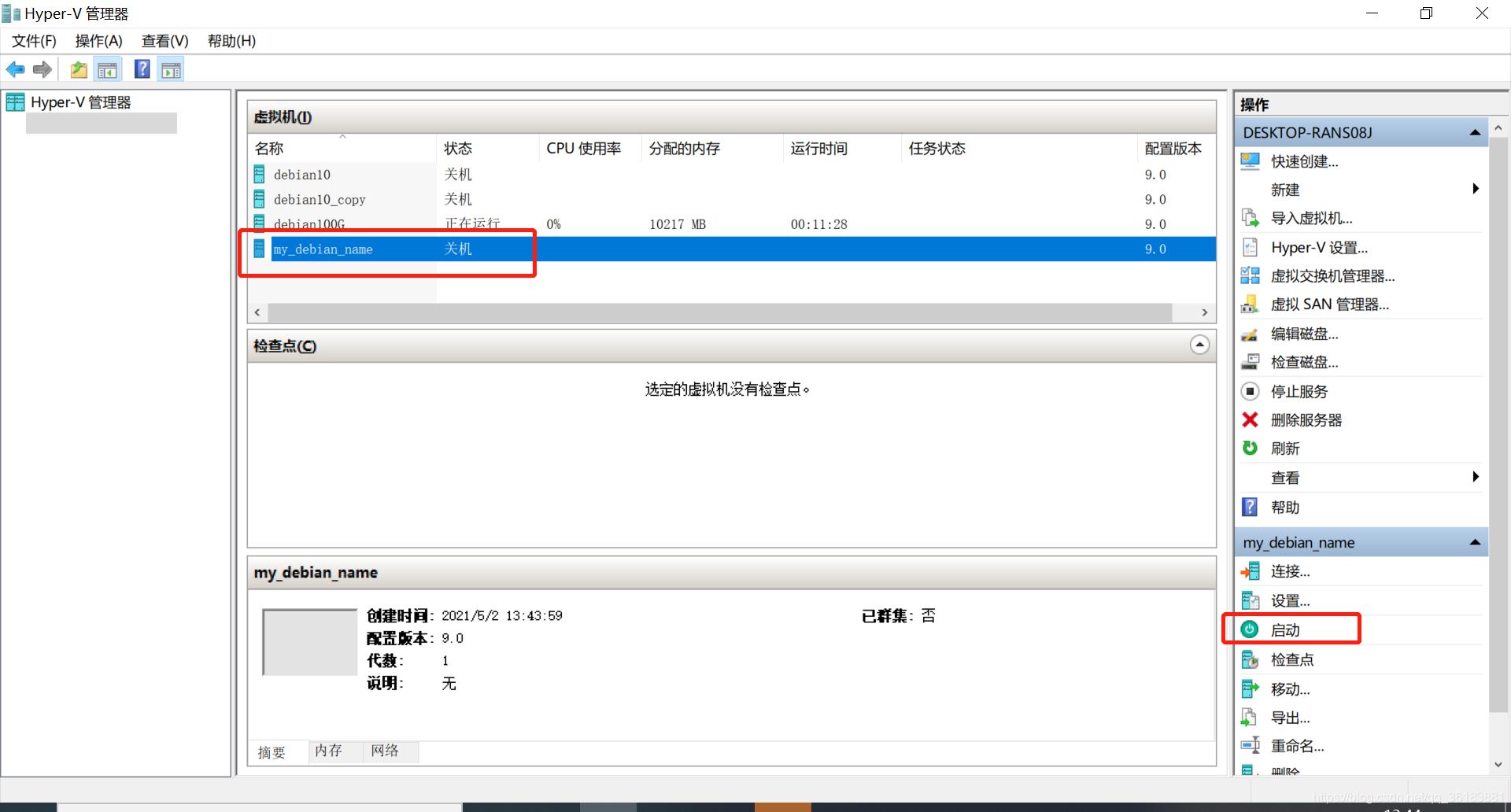This screenshot has width=1511, height=812.
Task: Click the 连接 connect icon
Action: coord(1250,571)
